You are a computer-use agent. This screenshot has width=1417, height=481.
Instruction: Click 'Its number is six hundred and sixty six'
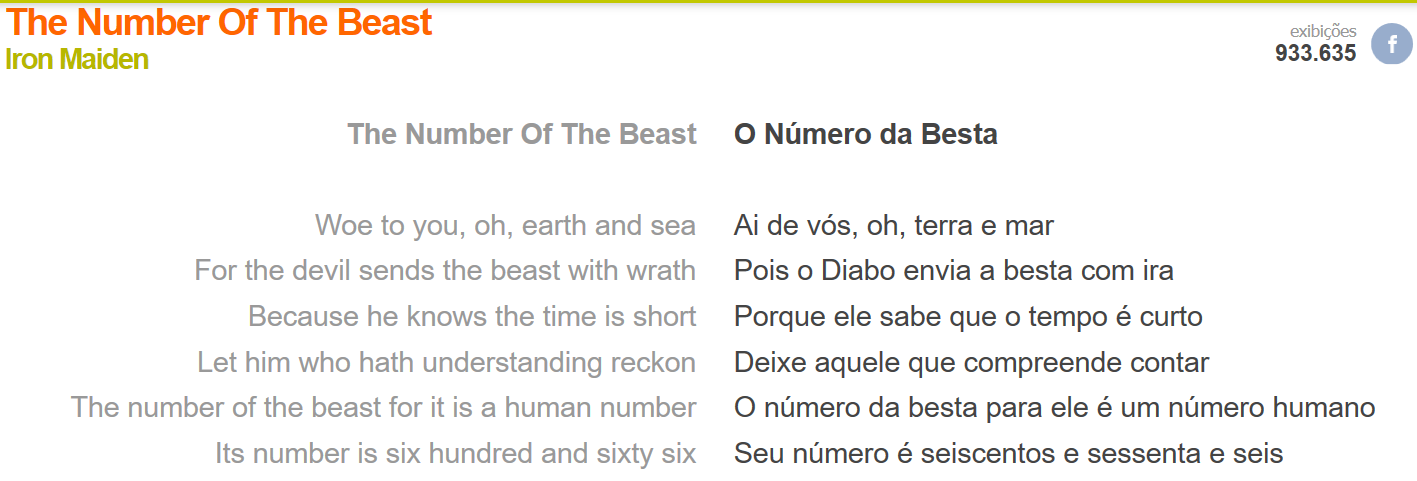pyautogui.click(x=455, y=453)
